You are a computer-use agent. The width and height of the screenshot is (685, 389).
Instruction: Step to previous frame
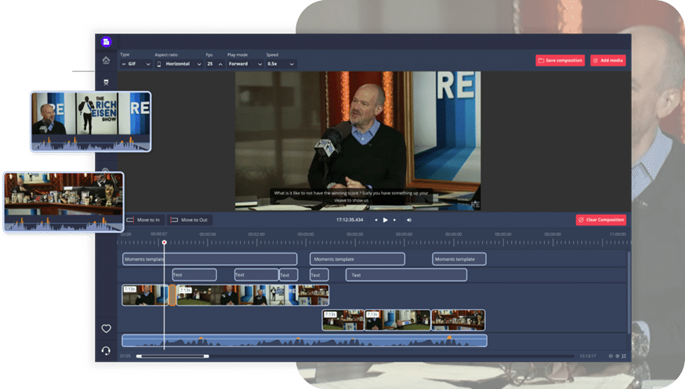coord(376,220)
